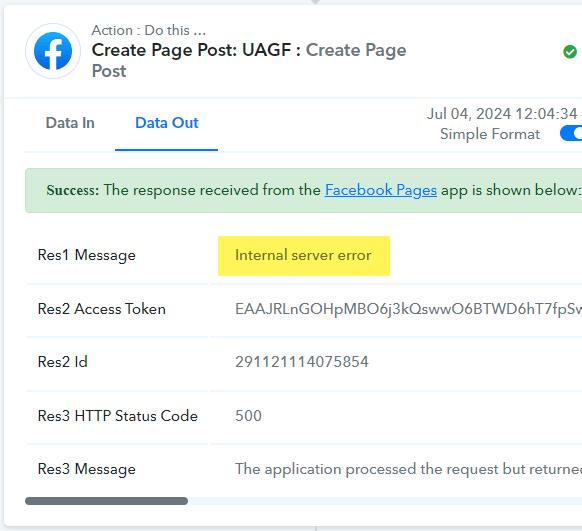Click the Res2 Id number 291121114075854
The width and height of the screenshot is (582, 531).
tap(302, 362)
